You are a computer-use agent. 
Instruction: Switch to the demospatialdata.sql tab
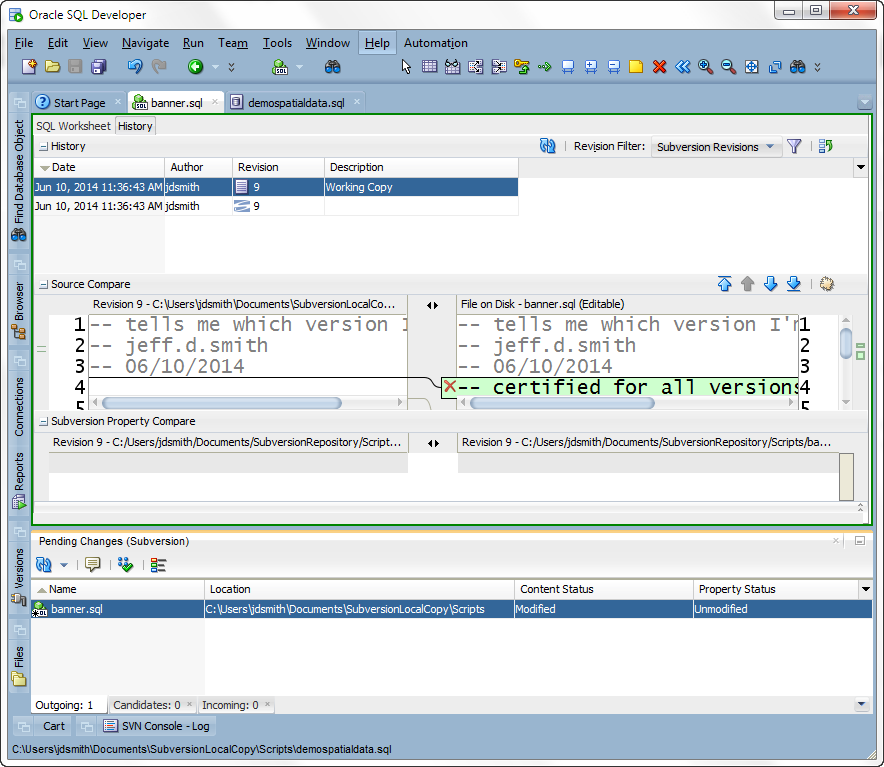pyautogui.click(x=296, y=103)
